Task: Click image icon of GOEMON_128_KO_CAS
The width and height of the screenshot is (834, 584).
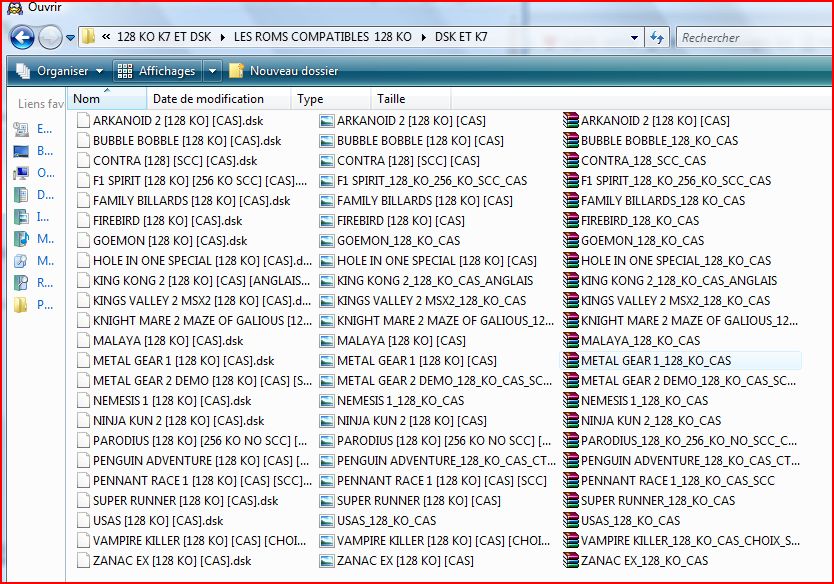Action: (327, 241)
